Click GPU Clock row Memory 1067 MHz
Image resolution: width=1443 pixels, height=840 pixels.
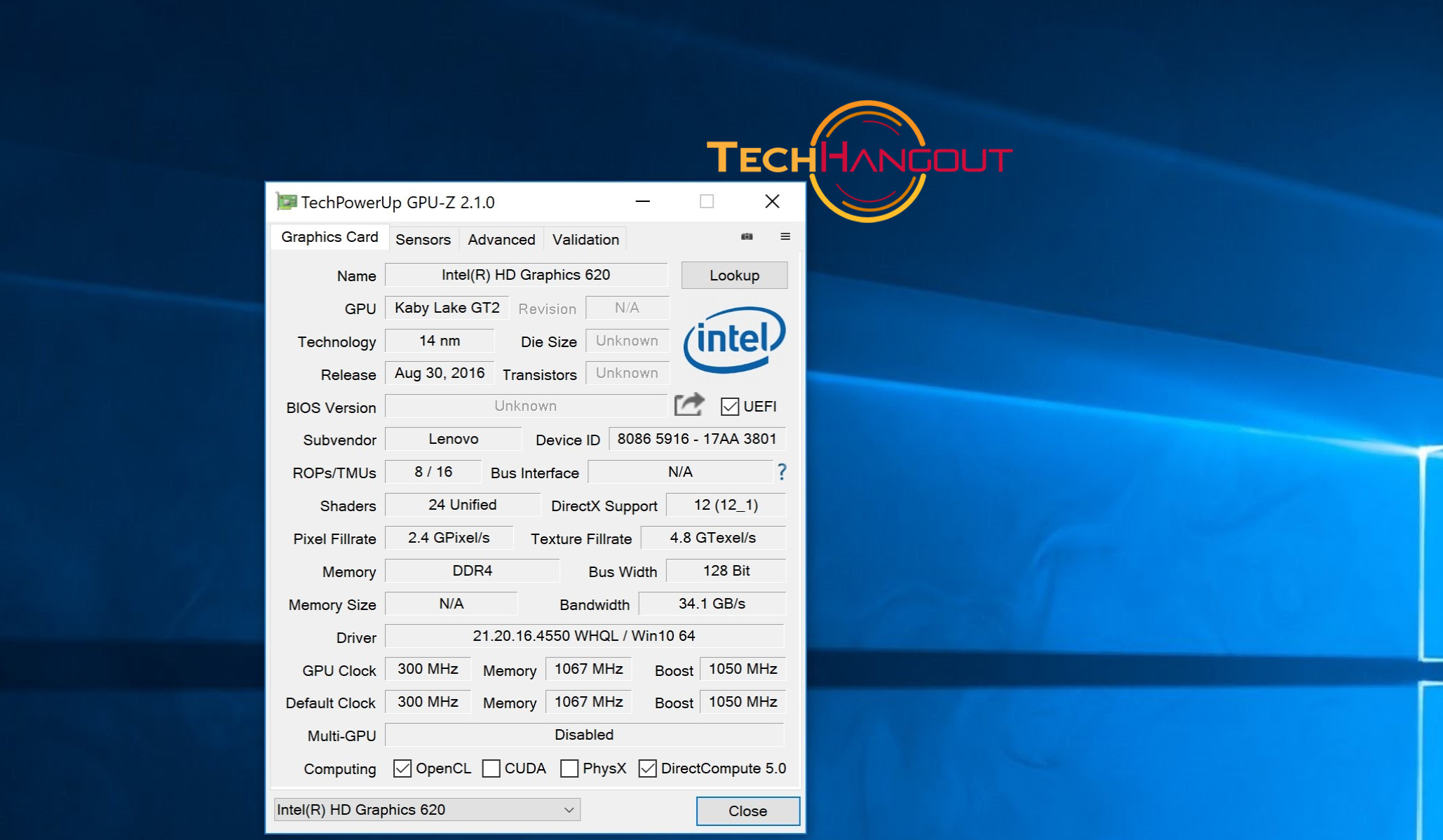(589, 669)
